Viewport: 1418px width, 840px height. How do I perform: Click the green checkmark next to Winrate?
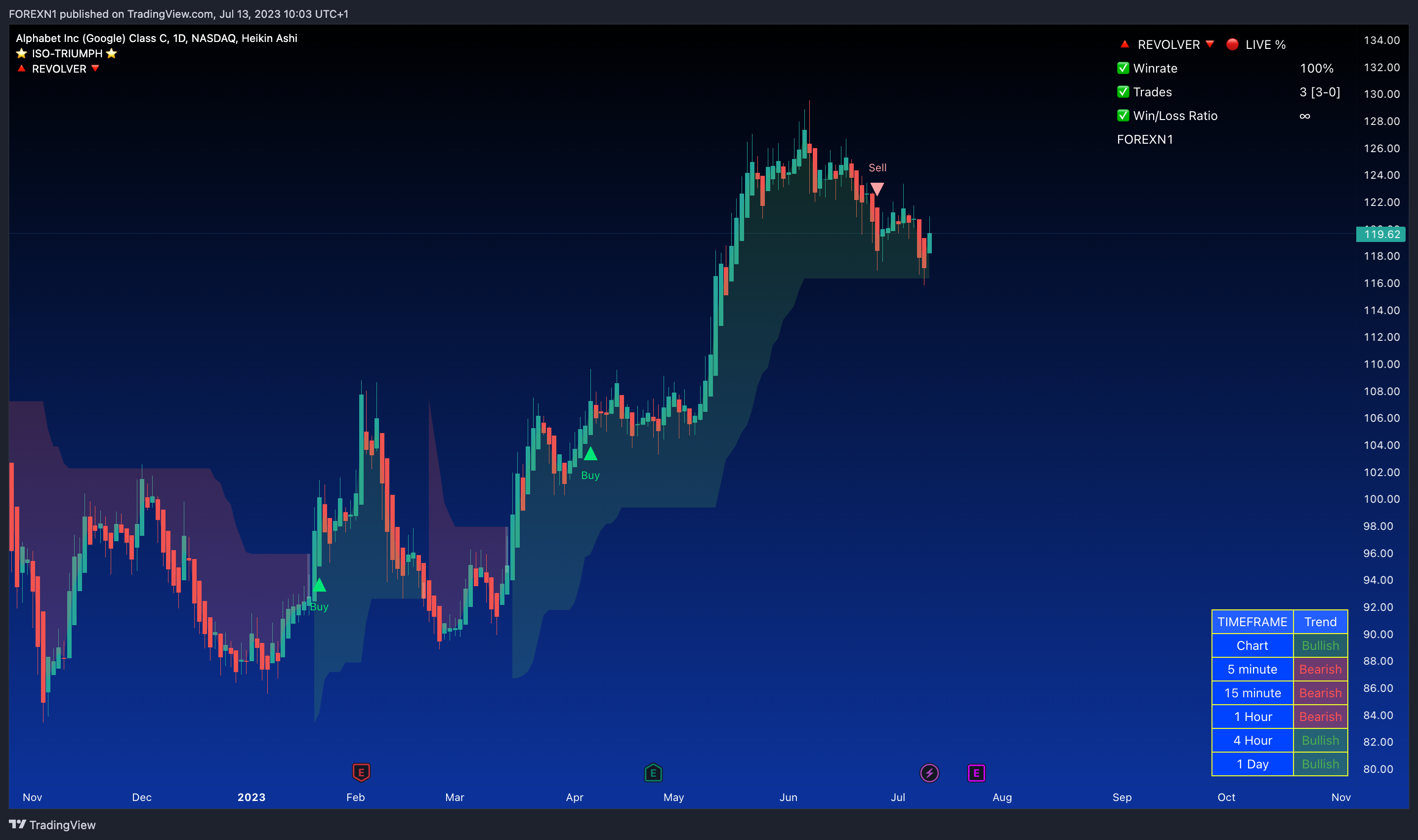(1123, 68)
